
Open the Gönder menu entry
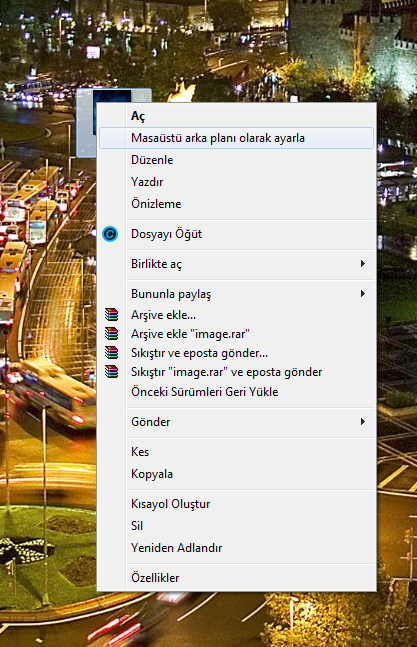[236, 422]
